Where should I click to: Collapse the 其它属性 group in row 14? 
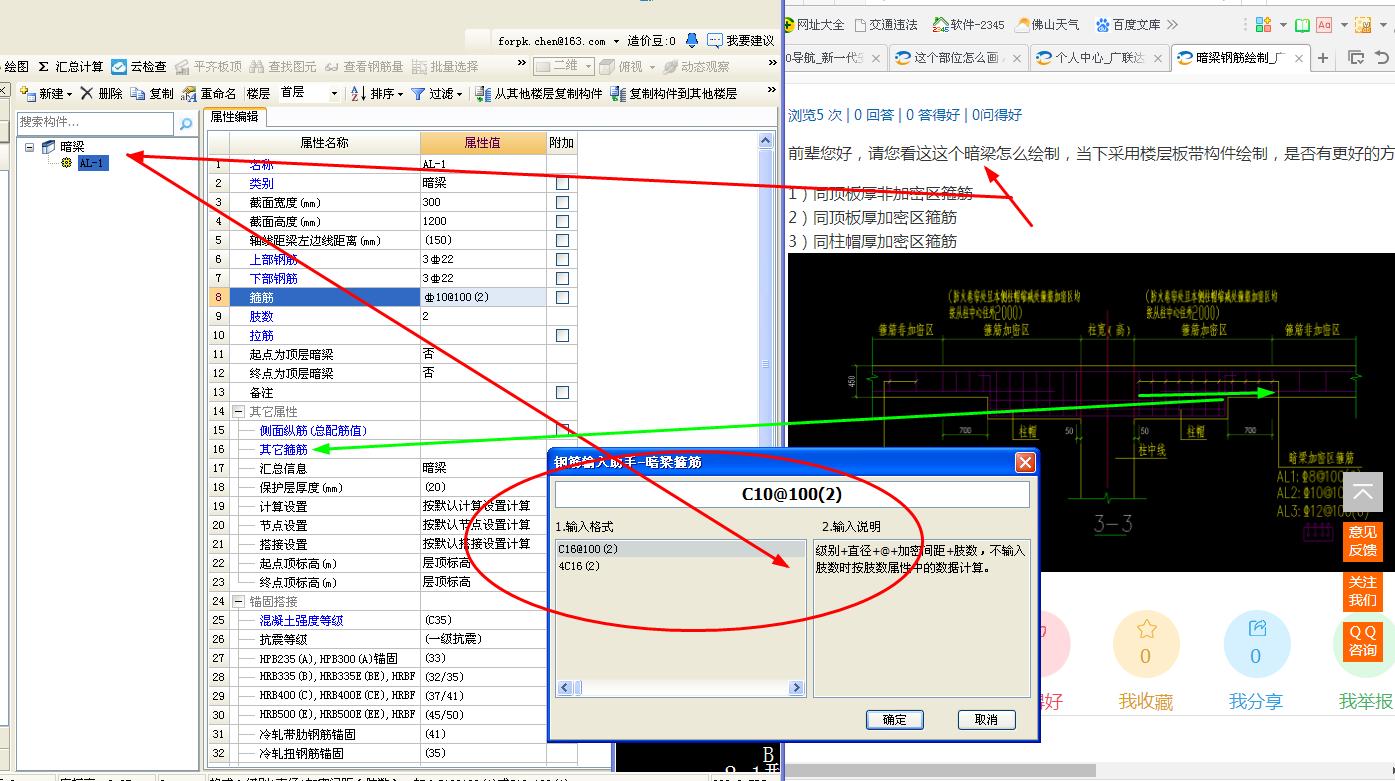[x=239, y=411]
